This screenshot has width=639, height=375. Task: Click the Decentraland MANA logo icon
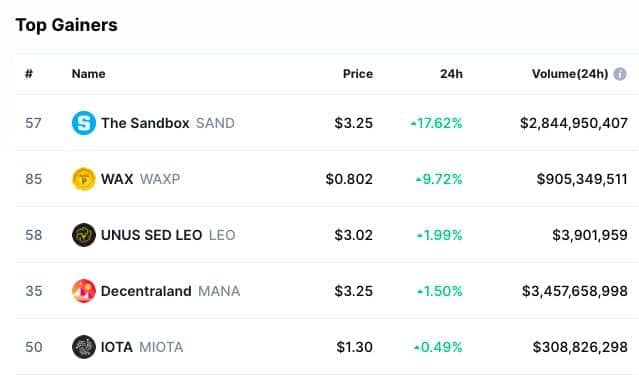(x=84, y=291)
